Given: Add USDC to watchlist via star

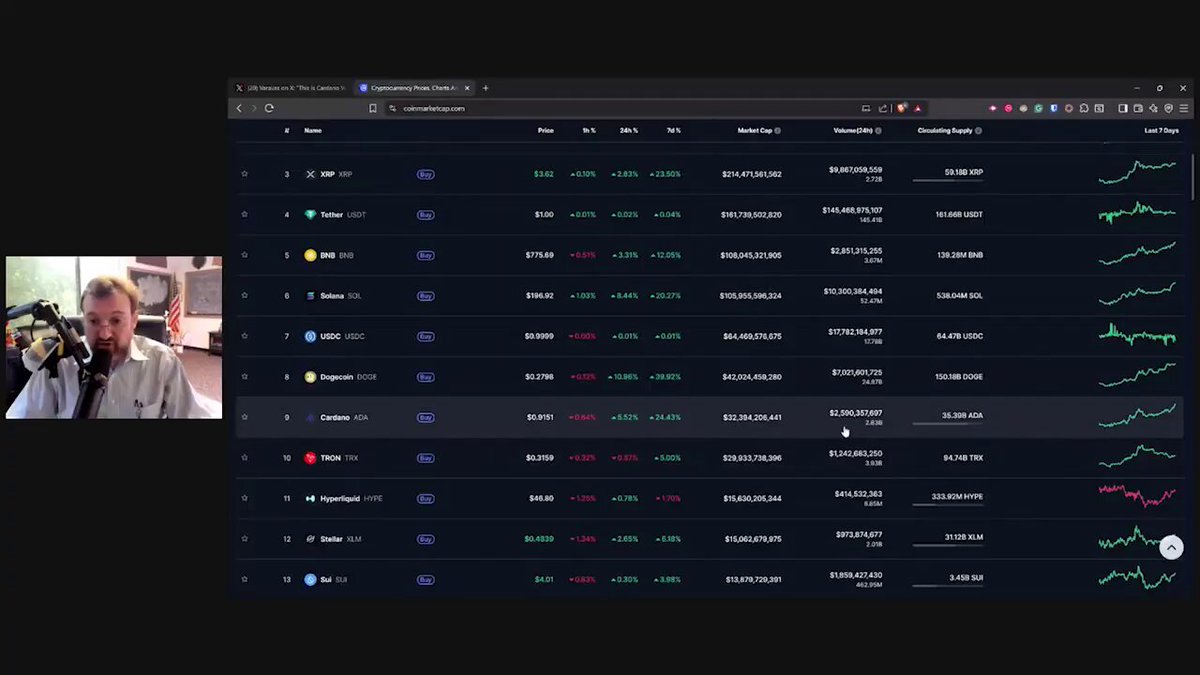Looking at the screenshot, I should pos(244,336).
